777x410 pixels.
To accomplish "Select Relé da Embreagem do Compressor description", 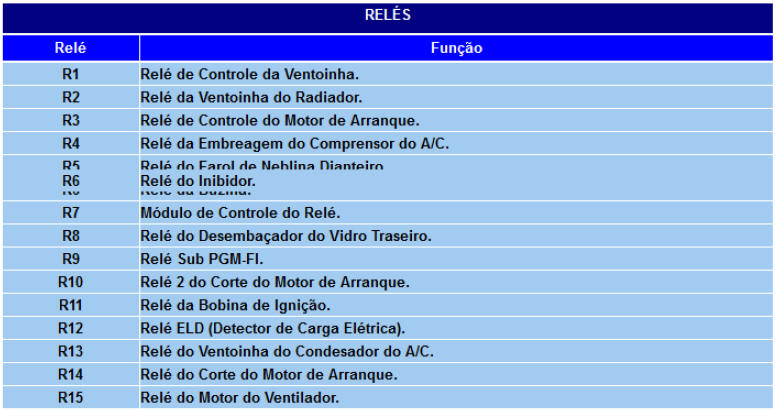I will point(295,143).
